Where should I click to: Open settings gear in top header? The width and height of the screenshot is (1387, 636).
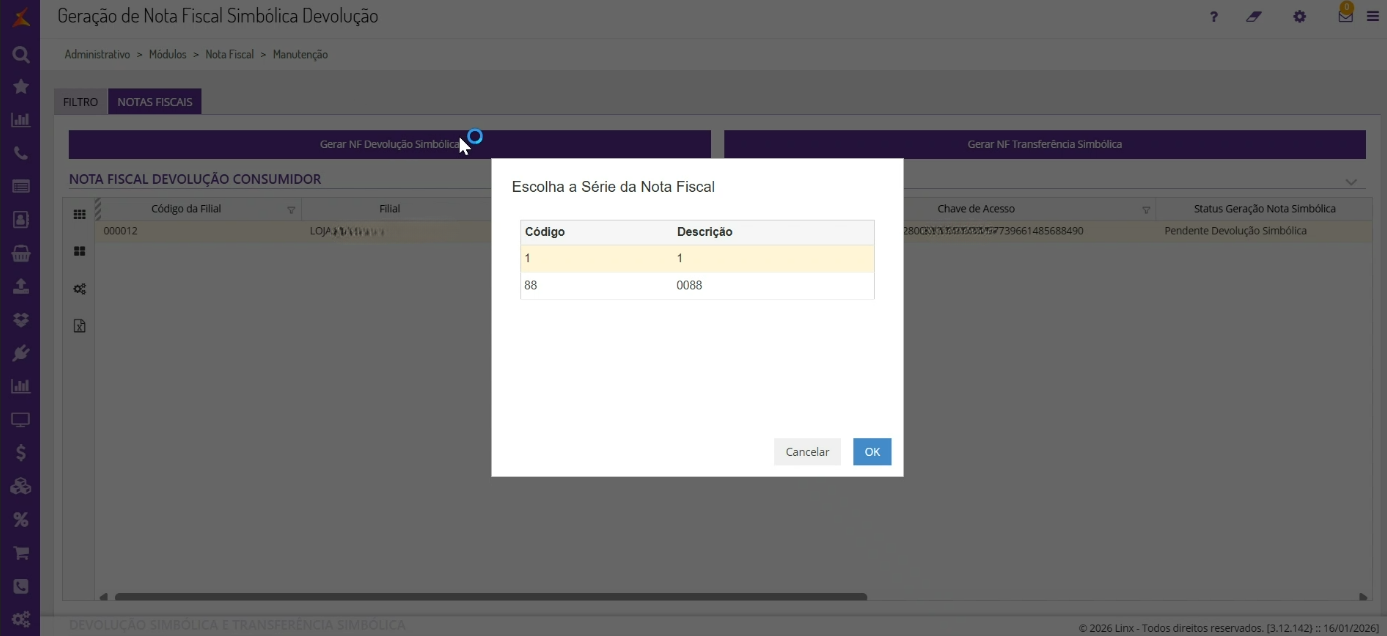point(1300,17)
